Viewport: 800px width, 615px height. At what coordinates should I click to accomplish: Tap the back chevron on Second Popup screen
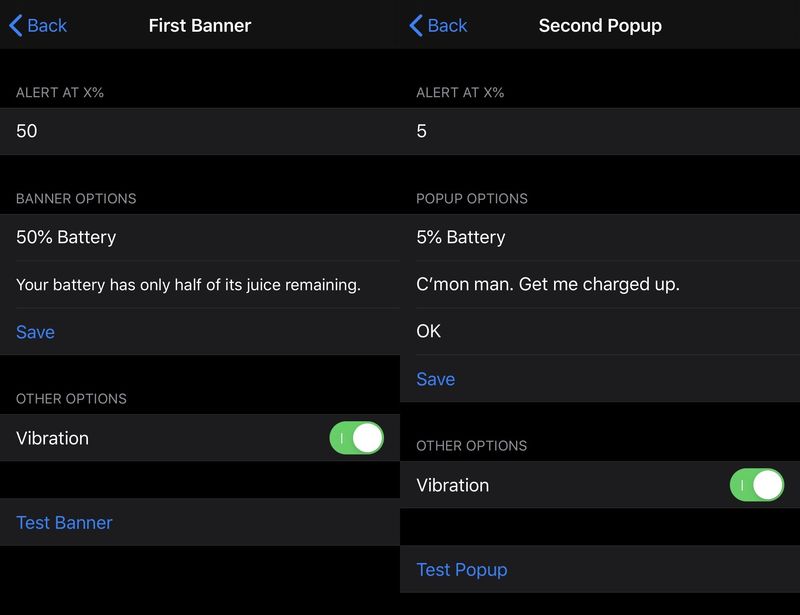pyautogui.click(x=416, y=26)
